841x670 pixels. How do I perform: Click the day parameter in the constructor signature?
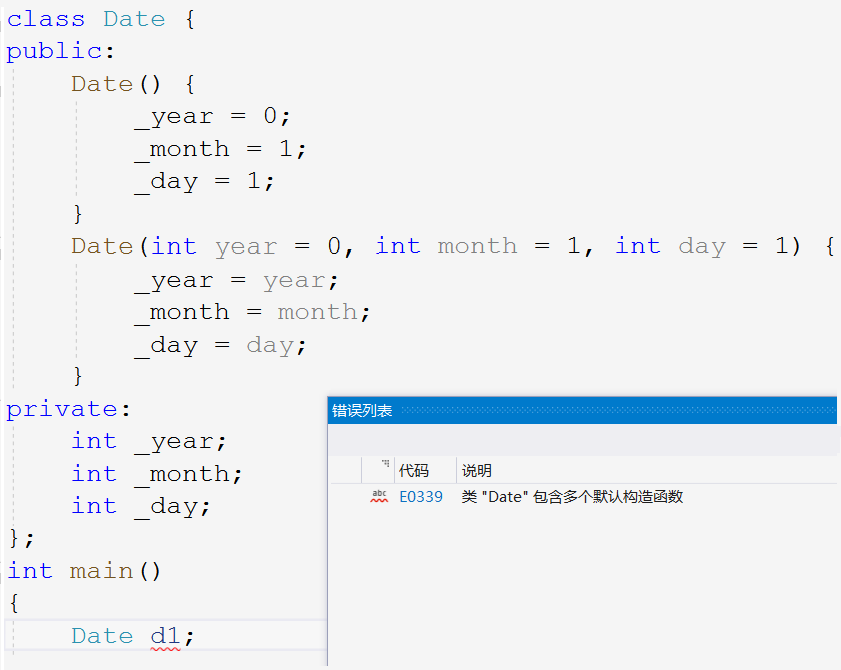pos(701,246)
